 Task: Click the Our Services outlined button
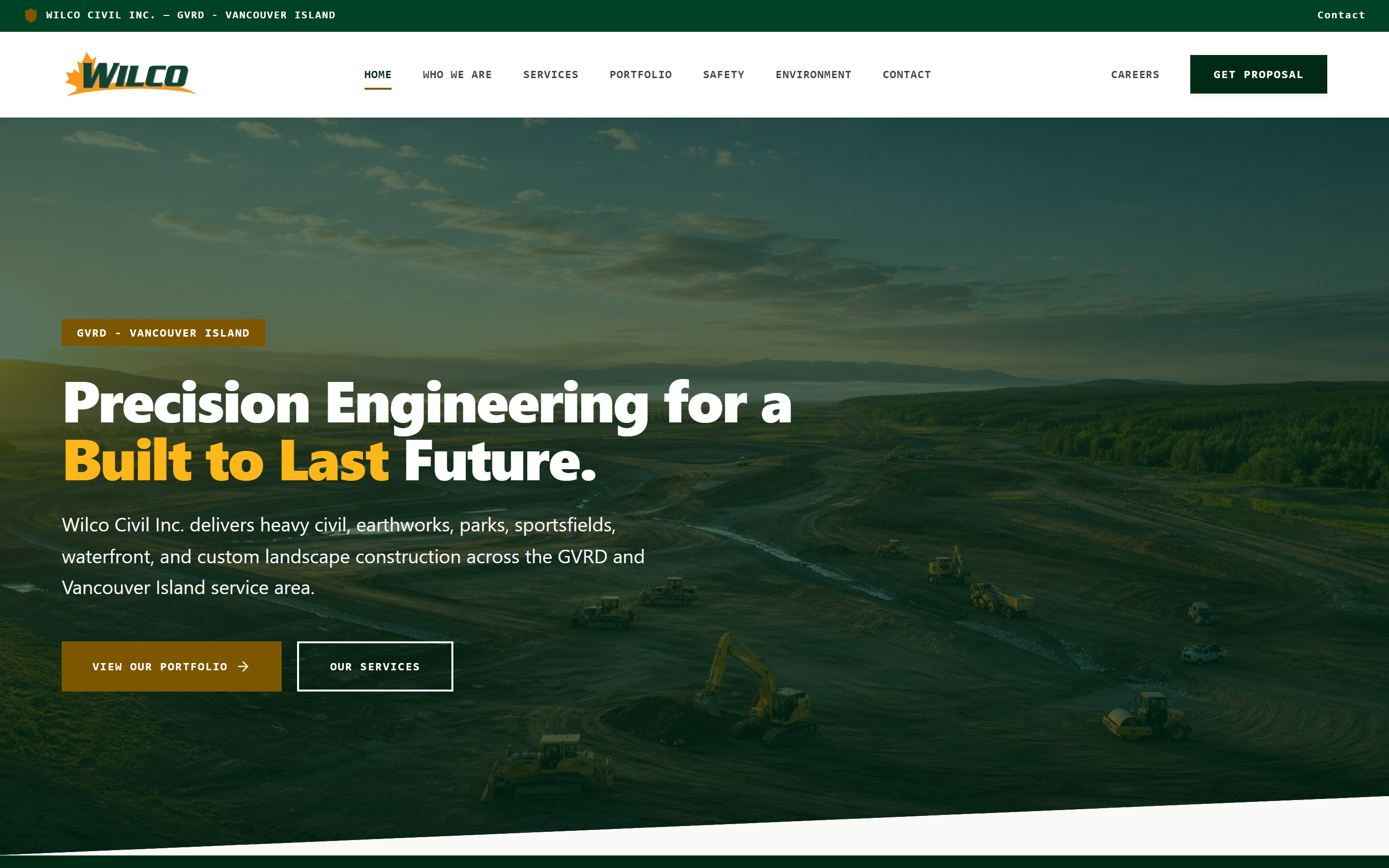[375, 666]
